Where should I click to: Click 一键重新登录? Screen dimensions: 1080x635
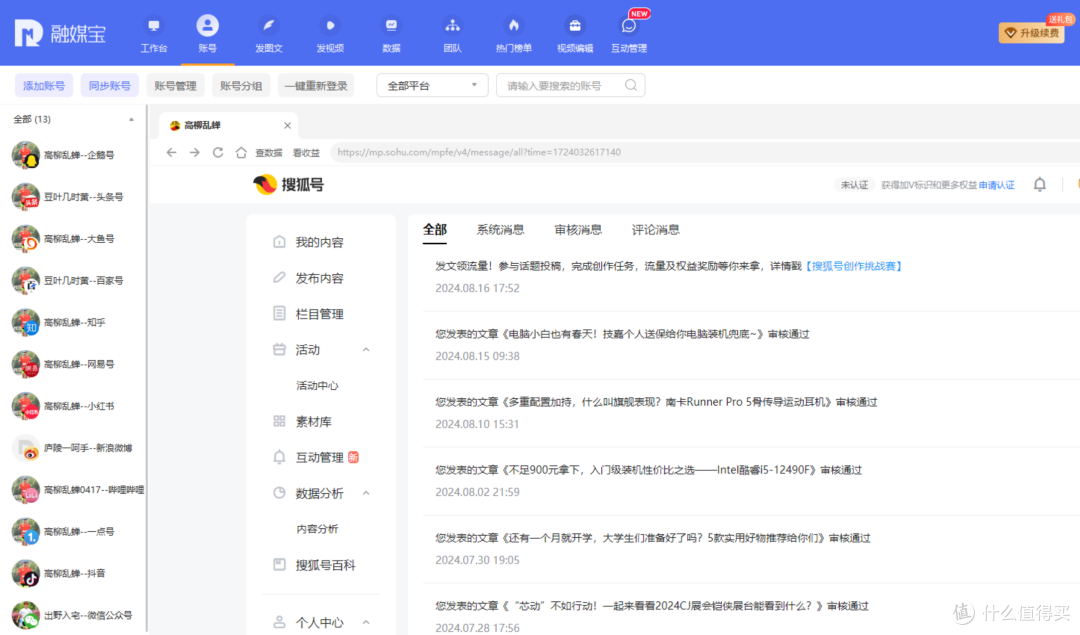316,85
